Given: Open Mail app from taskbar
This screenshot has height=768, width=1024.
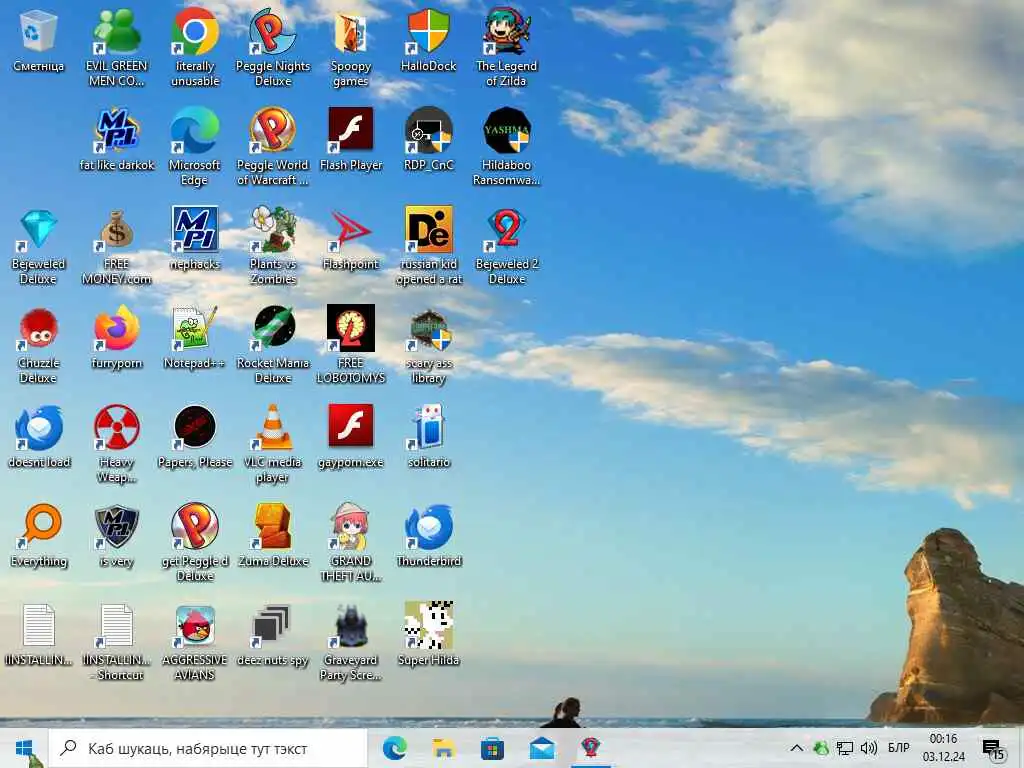Looking at the screenshot, I should (541, 748).
